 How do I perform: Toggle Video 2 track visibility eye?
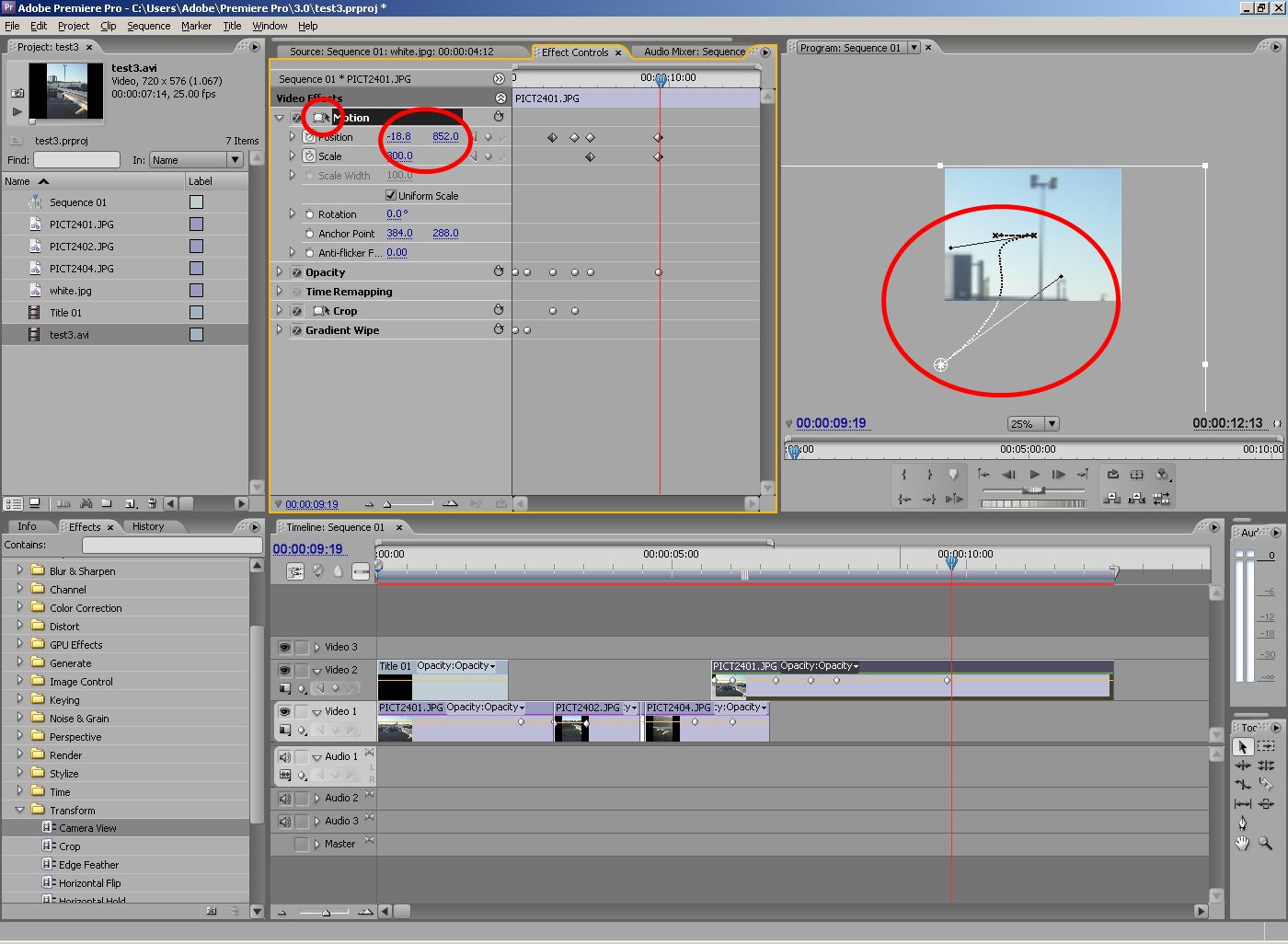(x=284, y=671)
